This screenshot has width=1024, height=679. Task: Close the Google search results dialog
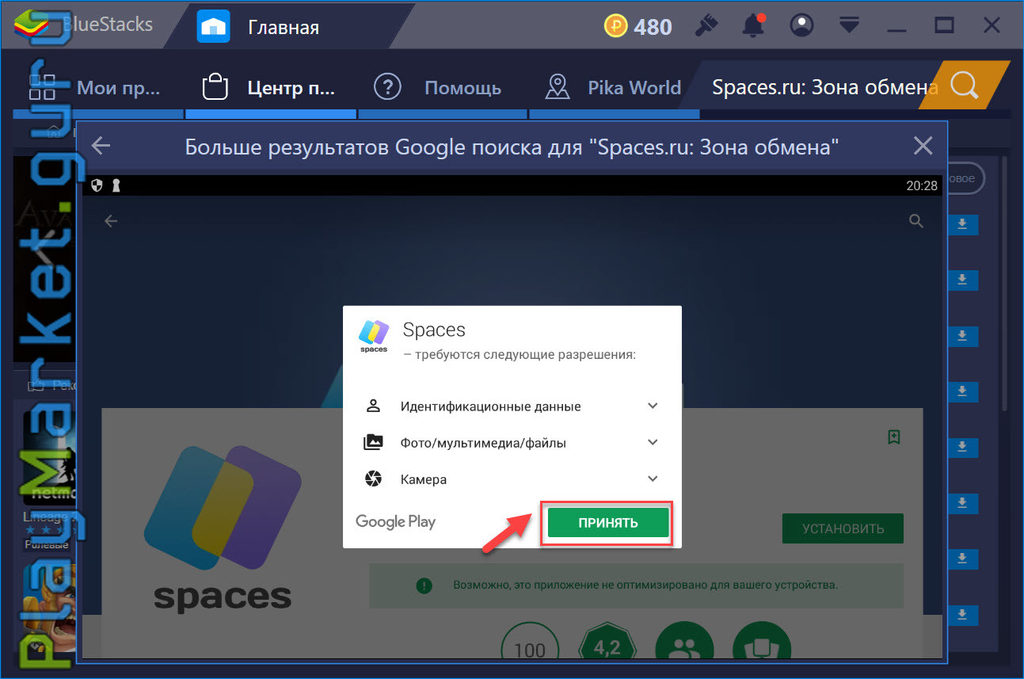[x=923, y=146]
